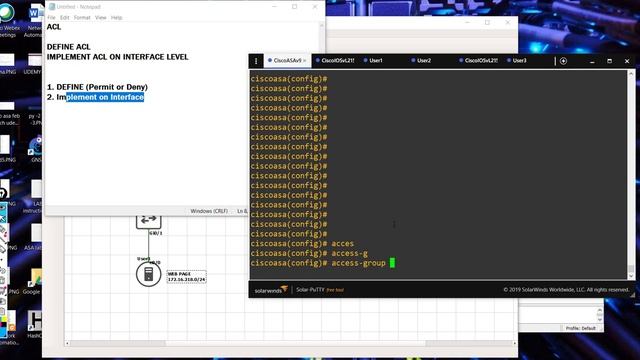The height and width of the screenshot is (360, 640).
Task: Open Notepad Format menu
Action: [82, 18]
